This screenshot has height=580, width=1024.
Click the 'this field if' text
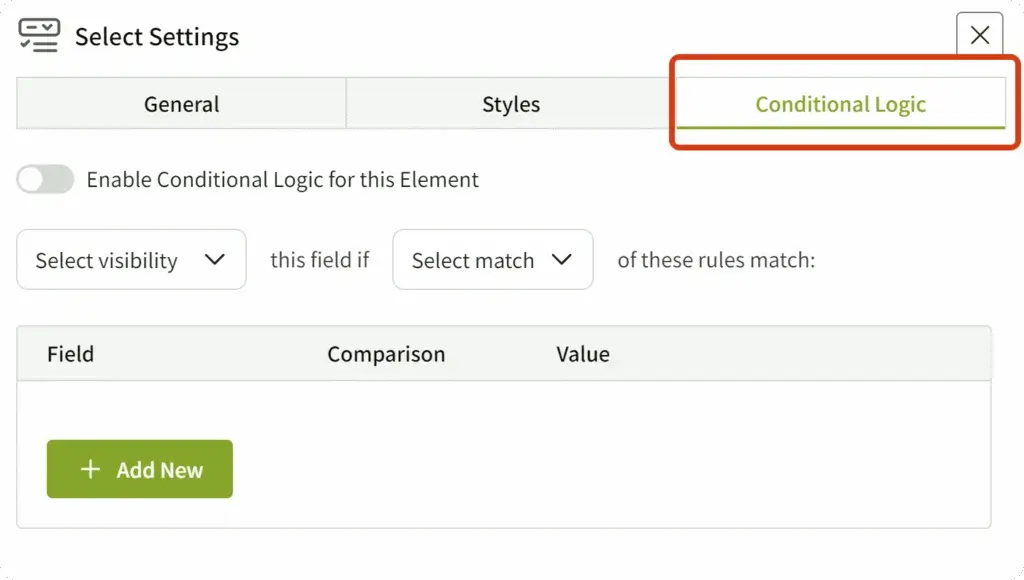(319, 260)
